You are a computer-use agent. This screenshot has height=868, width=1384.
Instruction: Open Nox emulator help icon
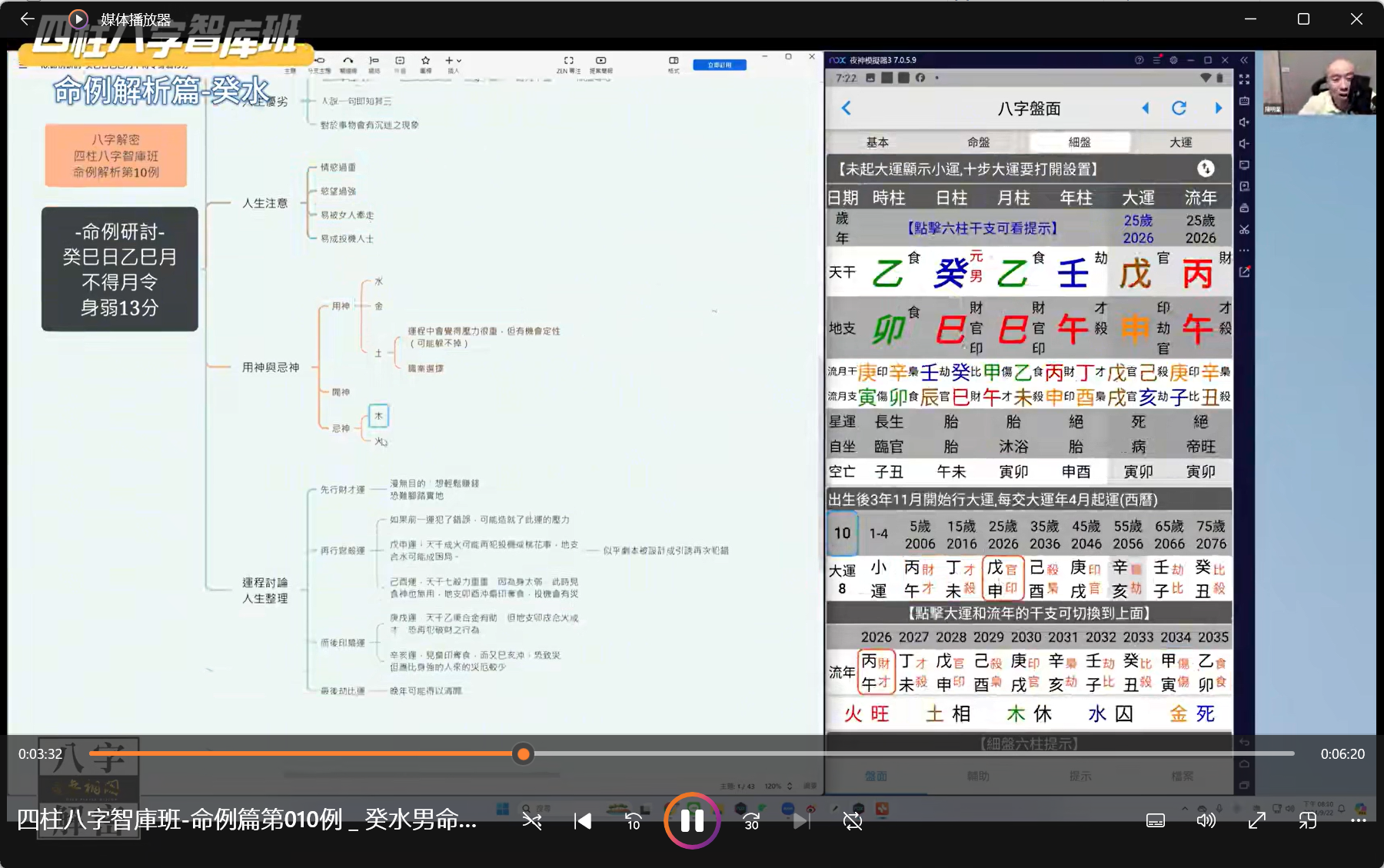click(1139, 60)
